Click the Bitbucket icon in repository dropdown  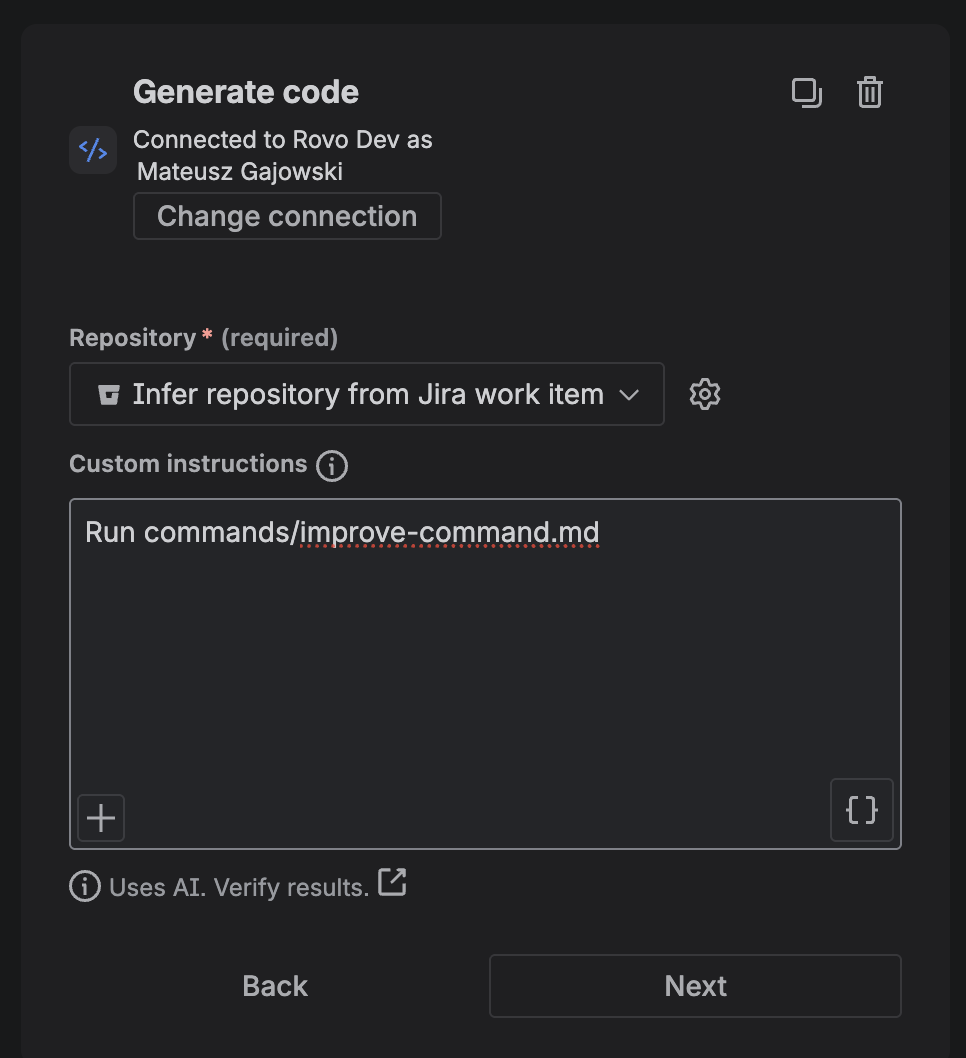tap(109, 395)
